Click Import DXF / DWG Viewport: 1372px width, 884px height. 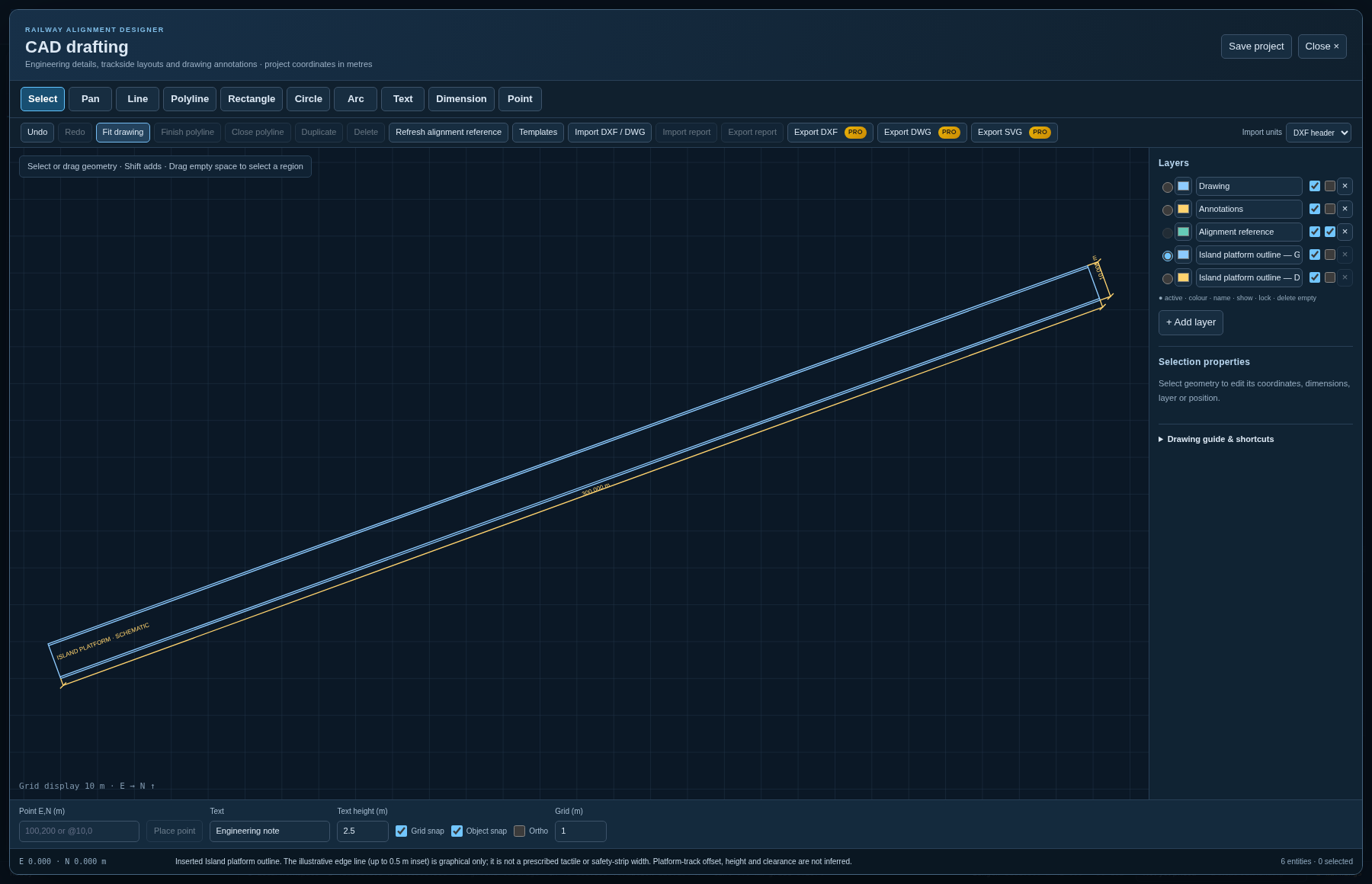(x=610, y=133)
